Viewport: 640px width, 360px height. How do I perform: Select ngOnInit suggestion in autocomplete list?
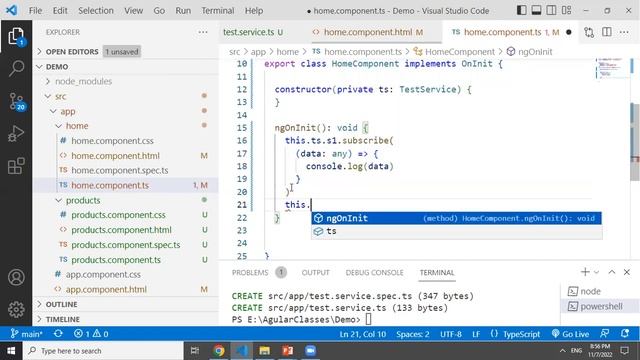456,218
